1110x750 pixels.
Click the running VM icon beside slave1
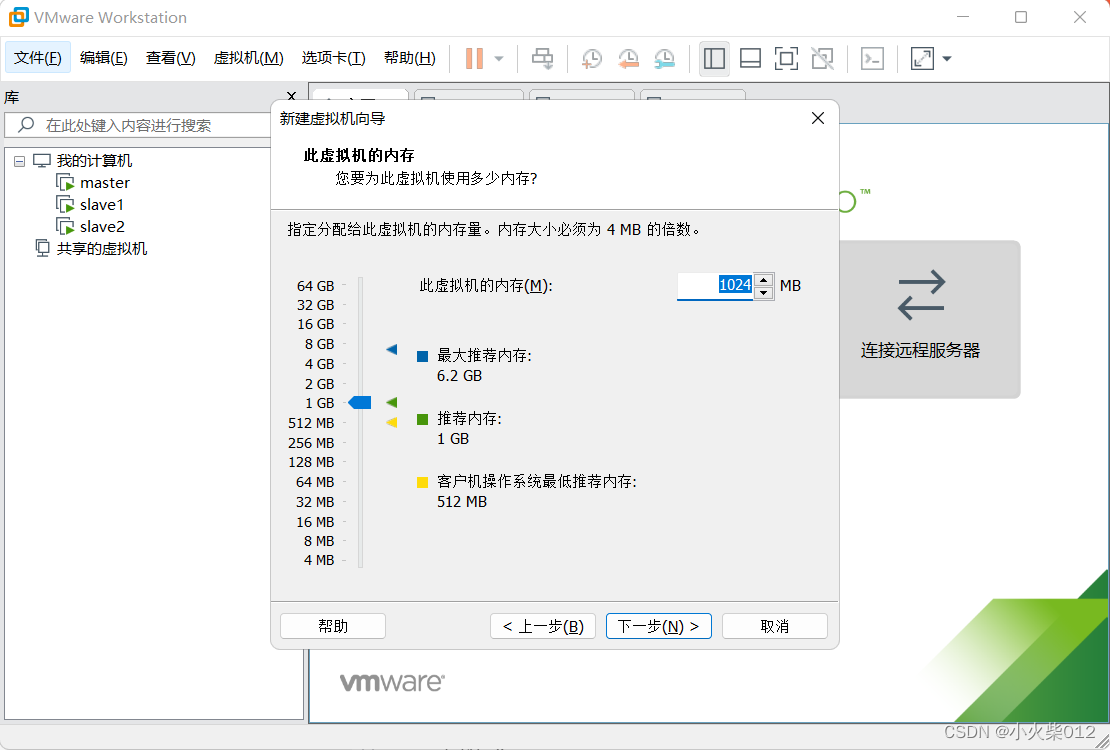[65, 205]
